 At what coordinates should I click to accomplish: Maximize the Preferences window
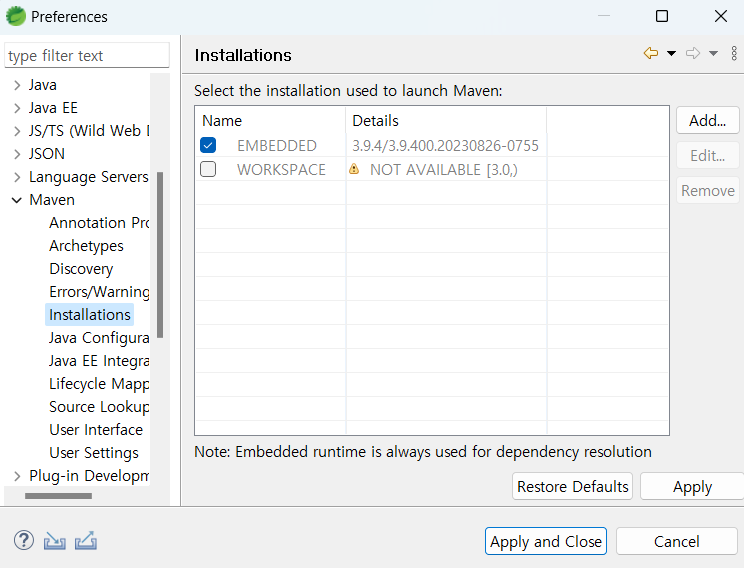coord(662,16)
